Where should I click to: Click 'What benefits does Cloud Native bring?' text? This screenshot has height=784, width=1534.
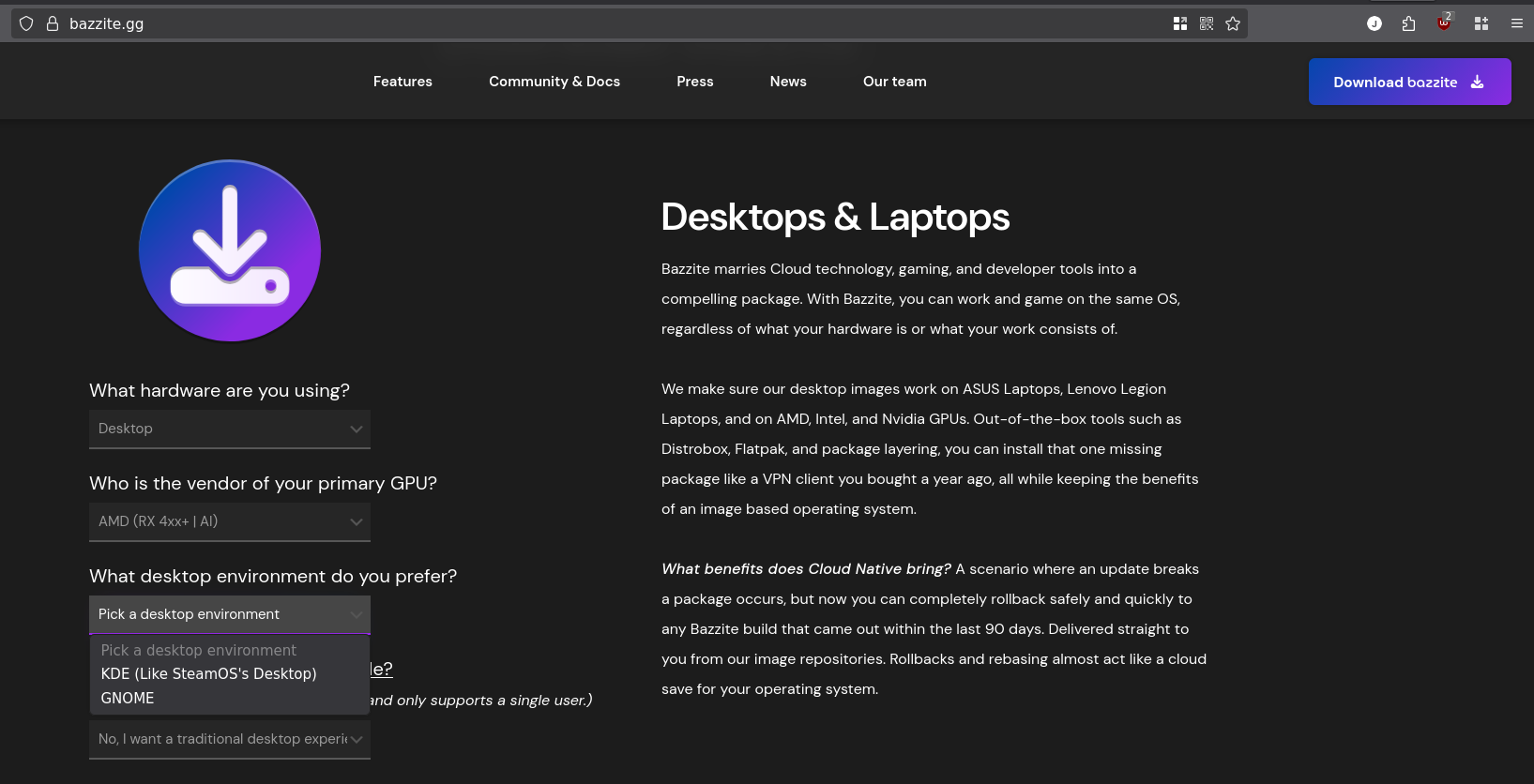[x=806, y=569]
